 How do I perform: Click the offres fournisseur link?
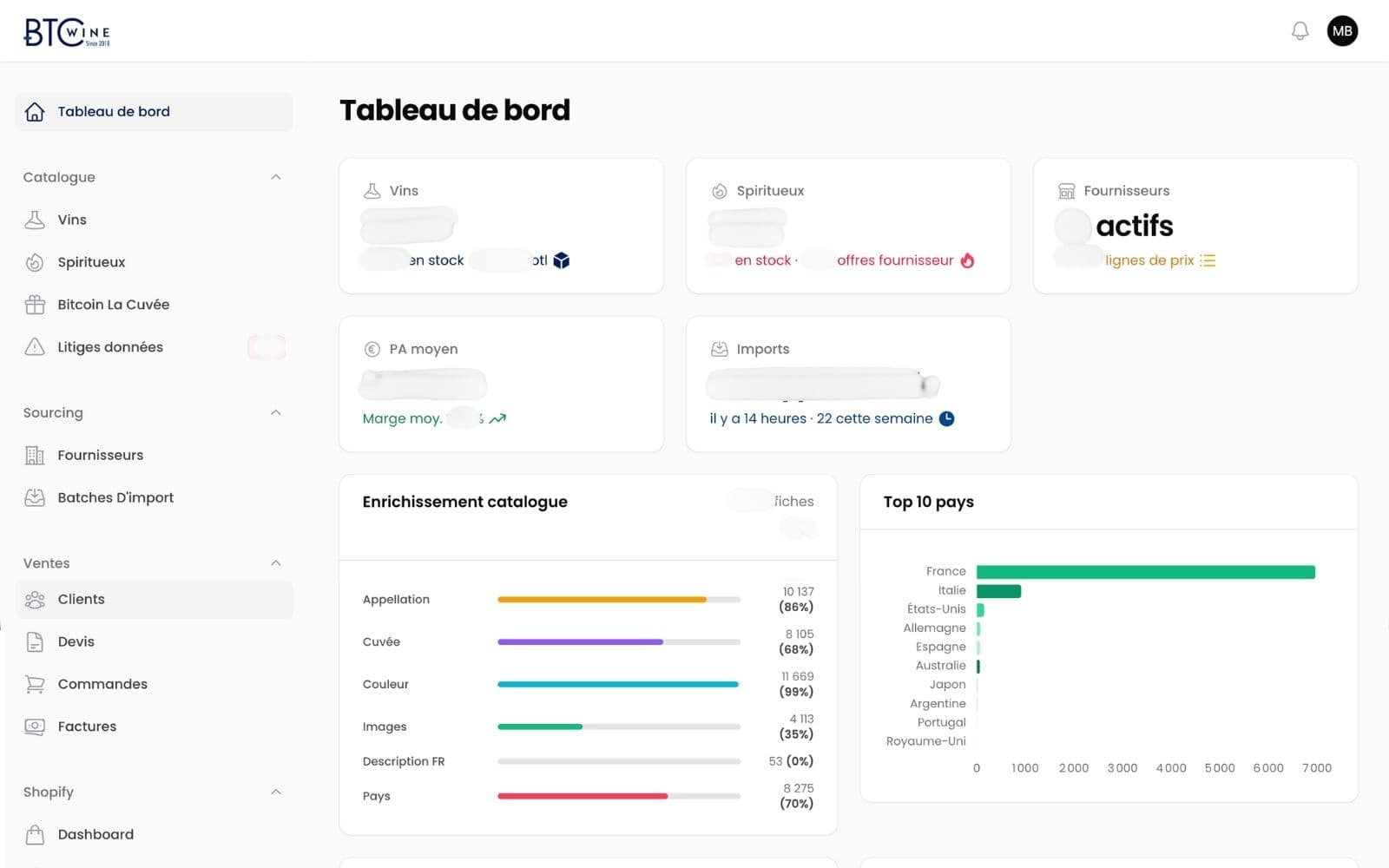pyautogui.click(x=894, y=260)
